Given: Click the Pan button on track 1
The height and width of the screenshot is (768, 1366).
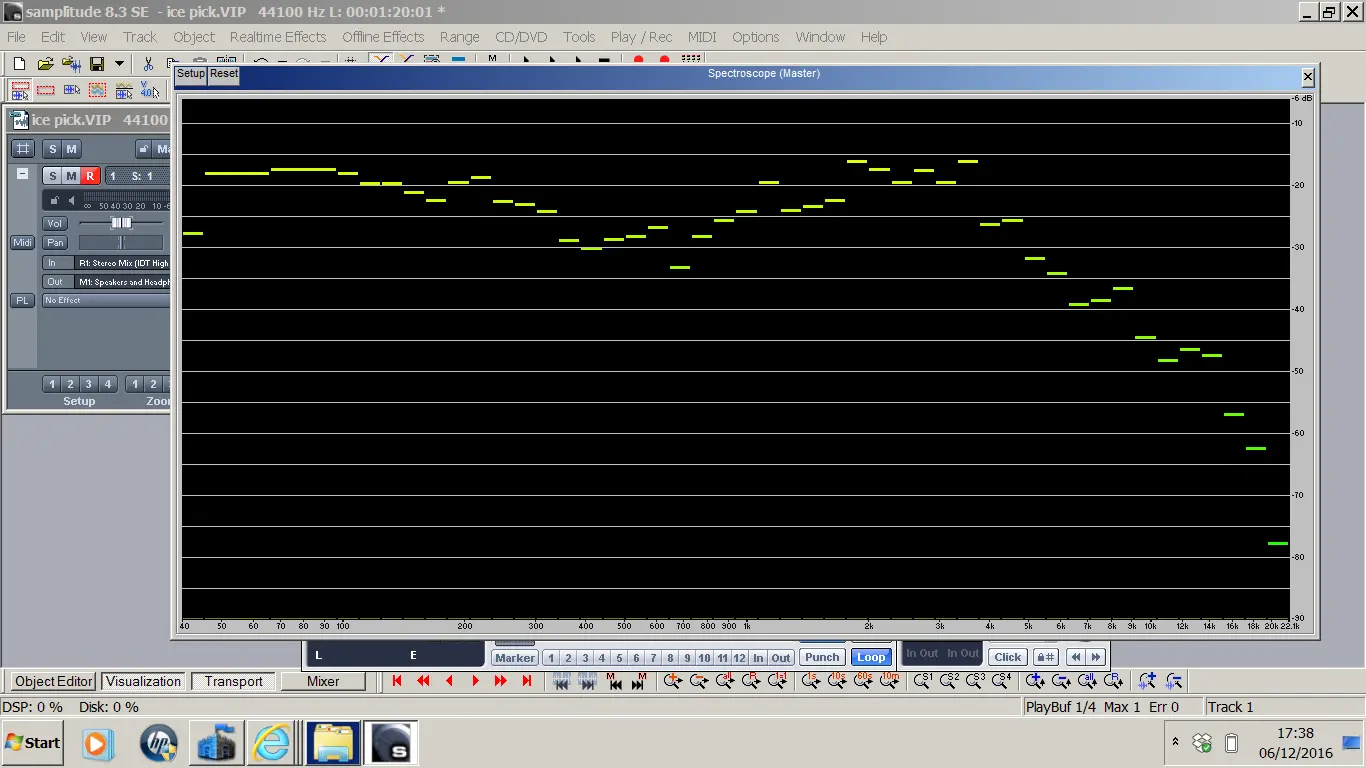Looking at the screenshot, I should click(55, 242).
